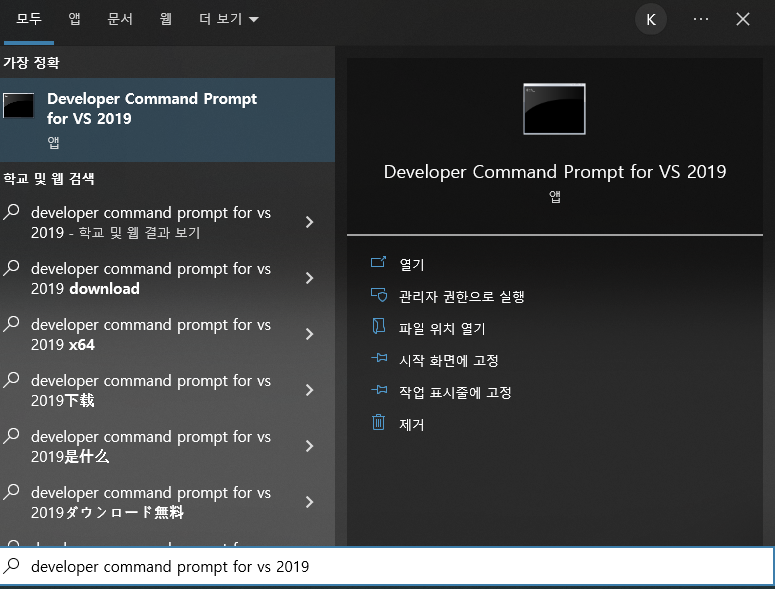
Task: Select 관리자 권한으로 실행
Action: click(x=462, y=296)
